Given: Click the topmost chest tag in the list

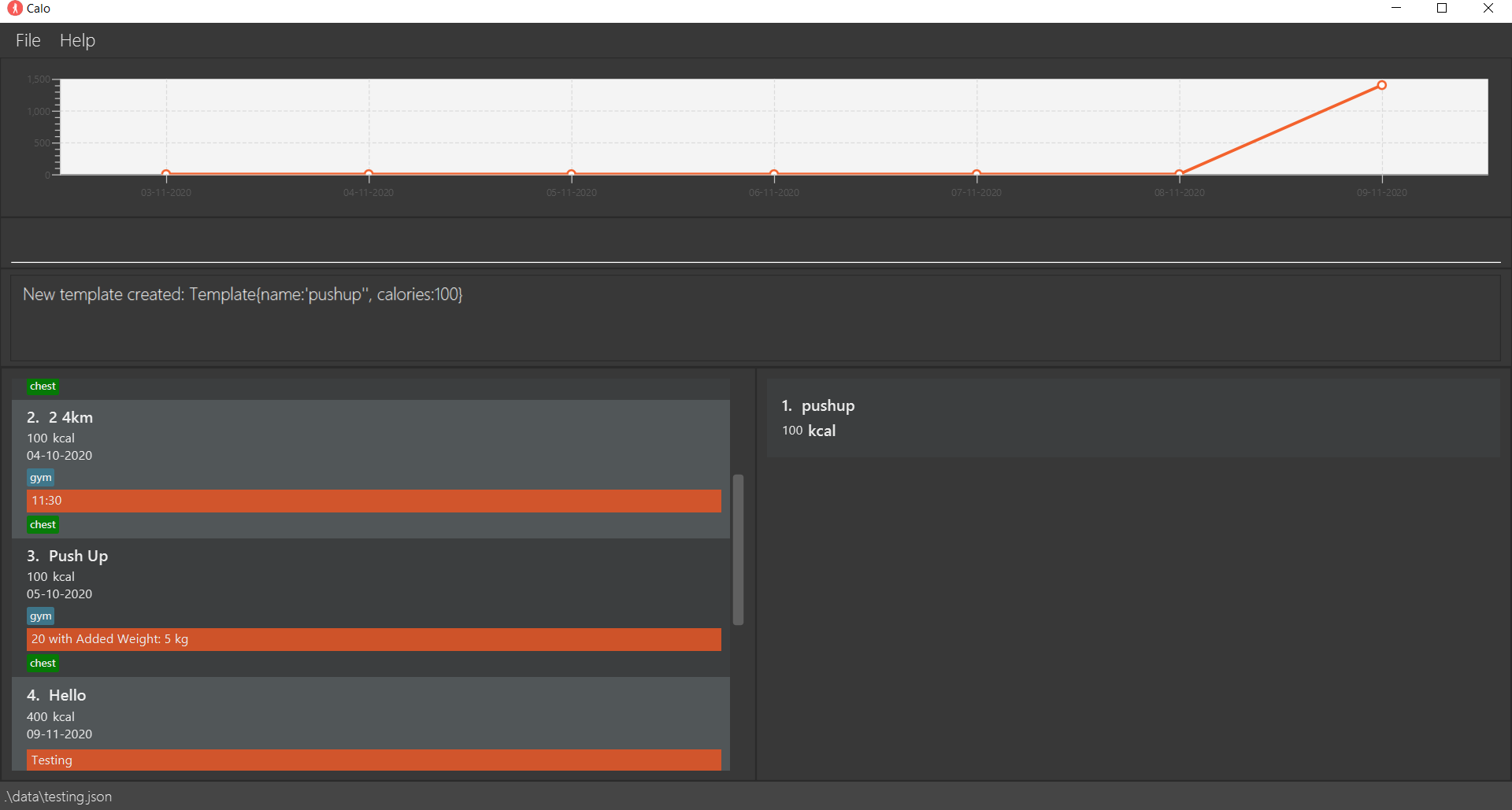Looking at the screenshot, I should click(43, 387).
